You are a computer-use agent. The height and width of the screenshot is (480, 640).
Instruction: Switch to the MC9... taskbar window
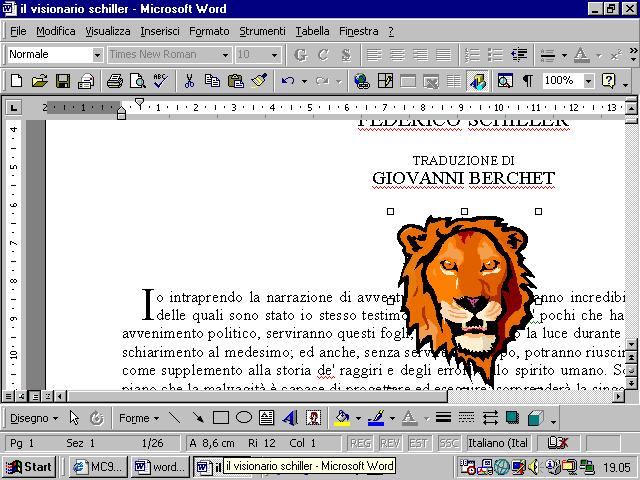(98, 467)
